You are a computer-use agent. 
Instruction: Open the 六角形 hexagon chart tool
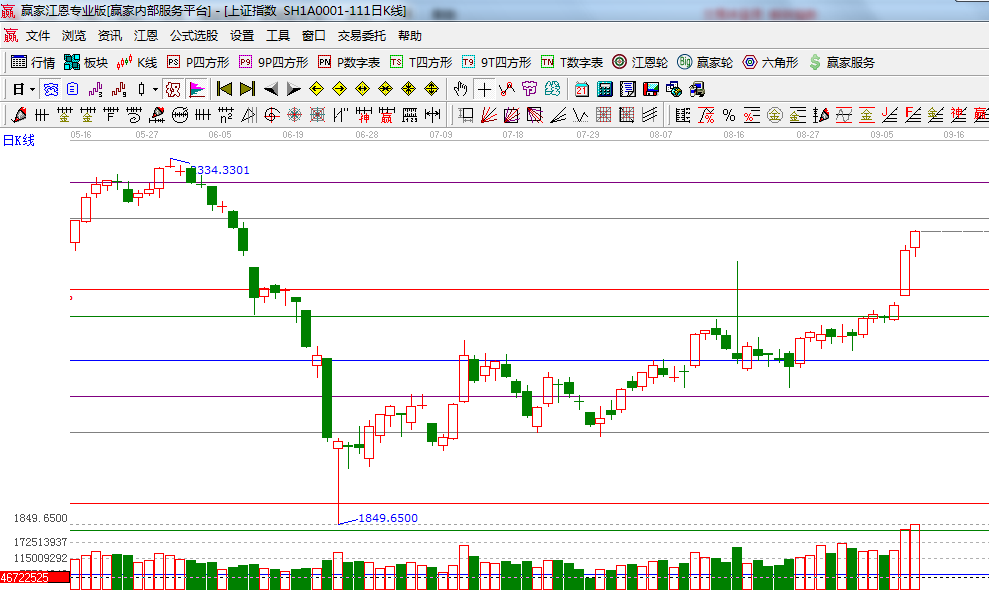tap(770, 62)
